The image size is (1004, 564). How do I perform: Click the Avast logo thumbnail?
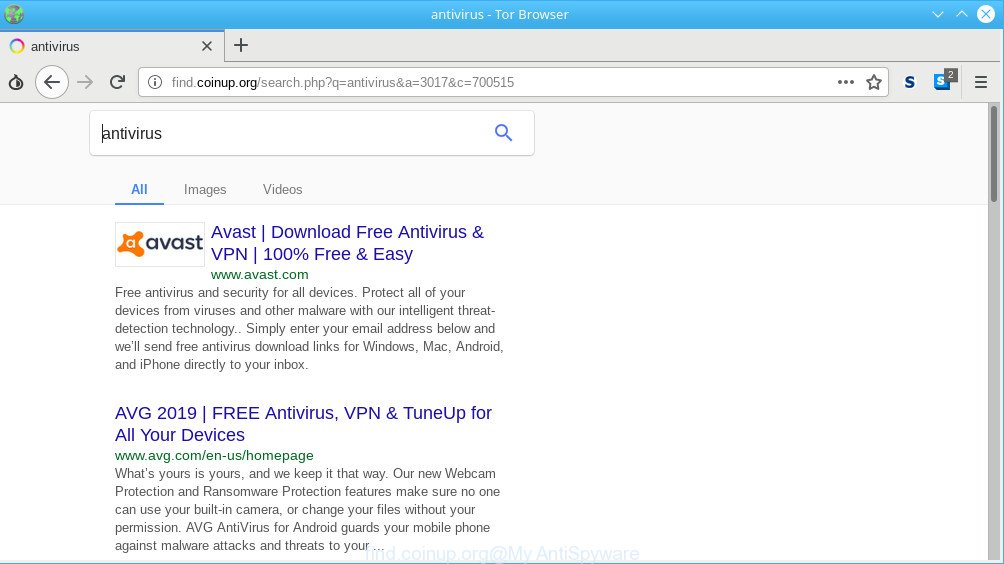tap(160, 244)
